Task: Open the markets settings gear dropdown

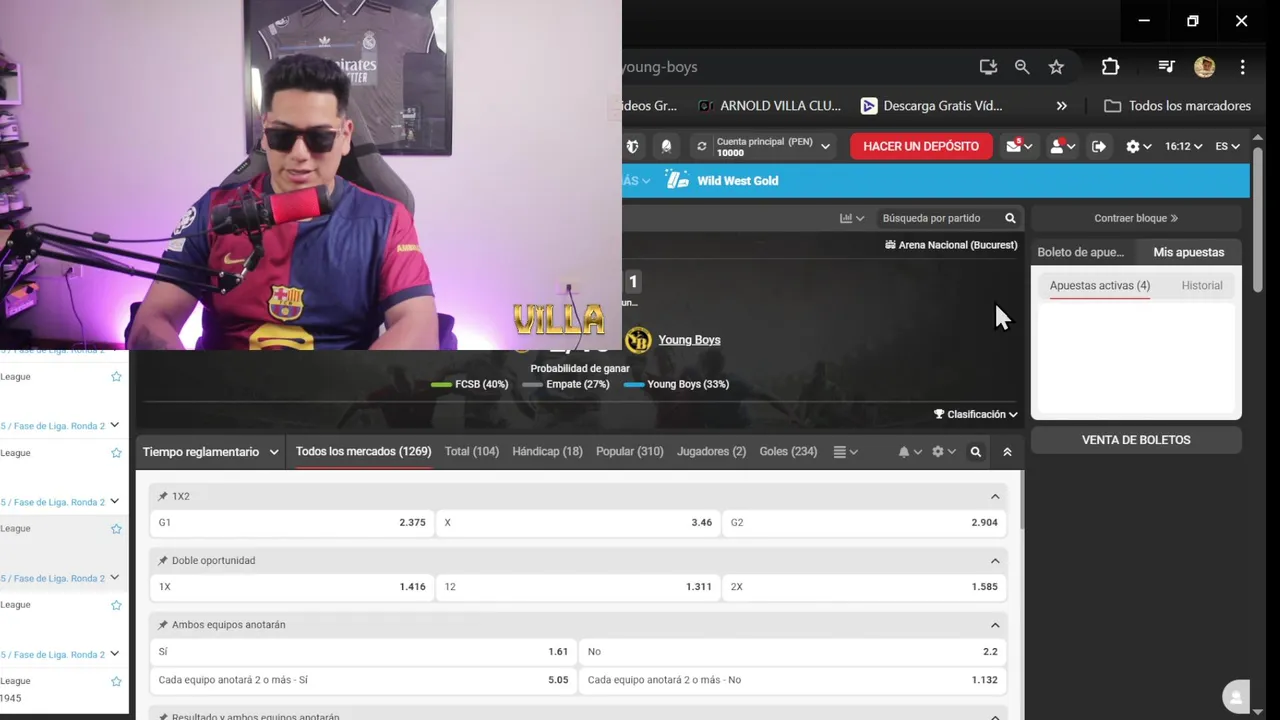Action: (x=943, y=452)
